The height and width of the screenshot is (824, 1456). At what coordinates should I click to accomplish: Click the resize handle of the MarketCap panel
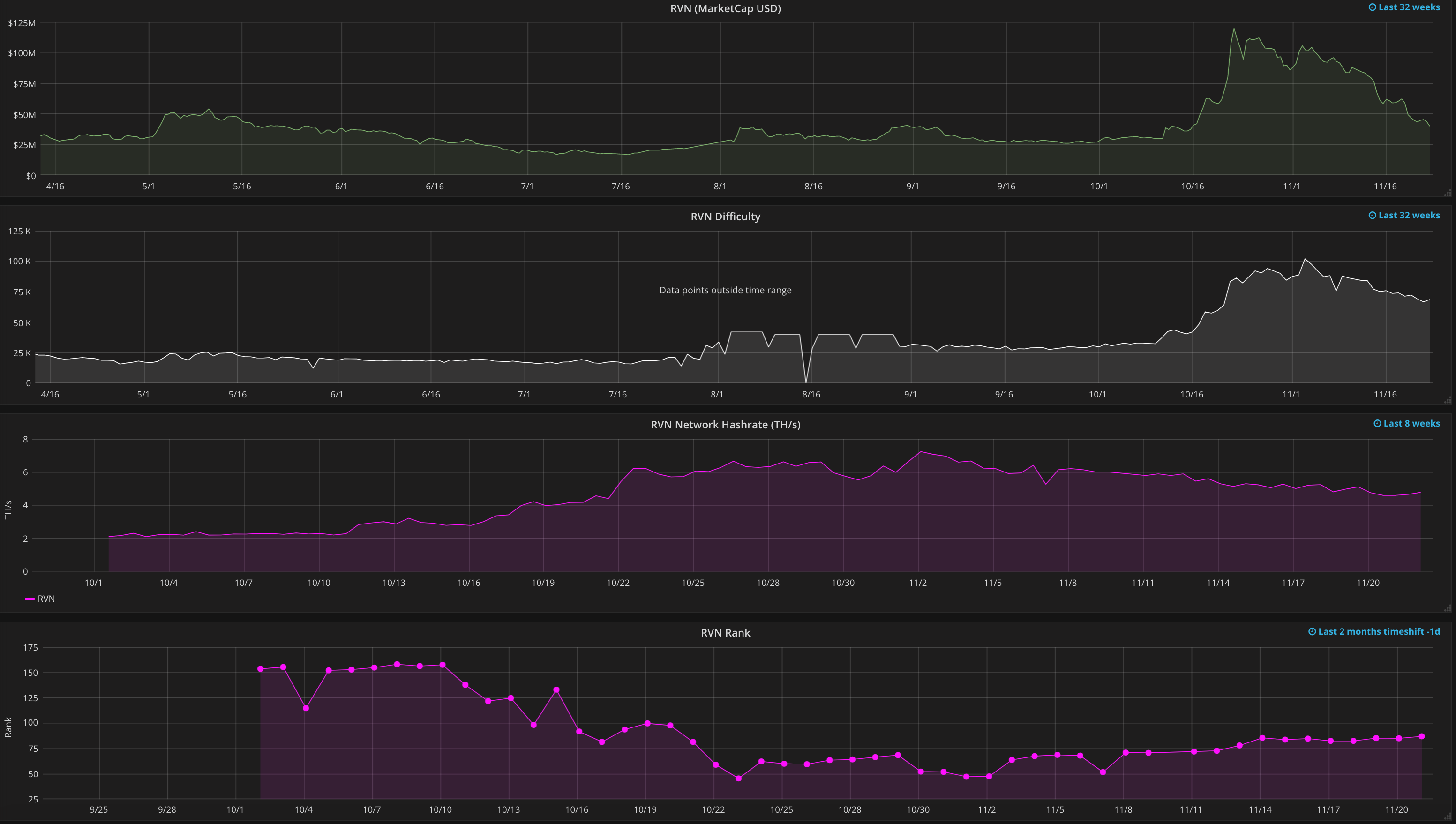point(1448,193)
